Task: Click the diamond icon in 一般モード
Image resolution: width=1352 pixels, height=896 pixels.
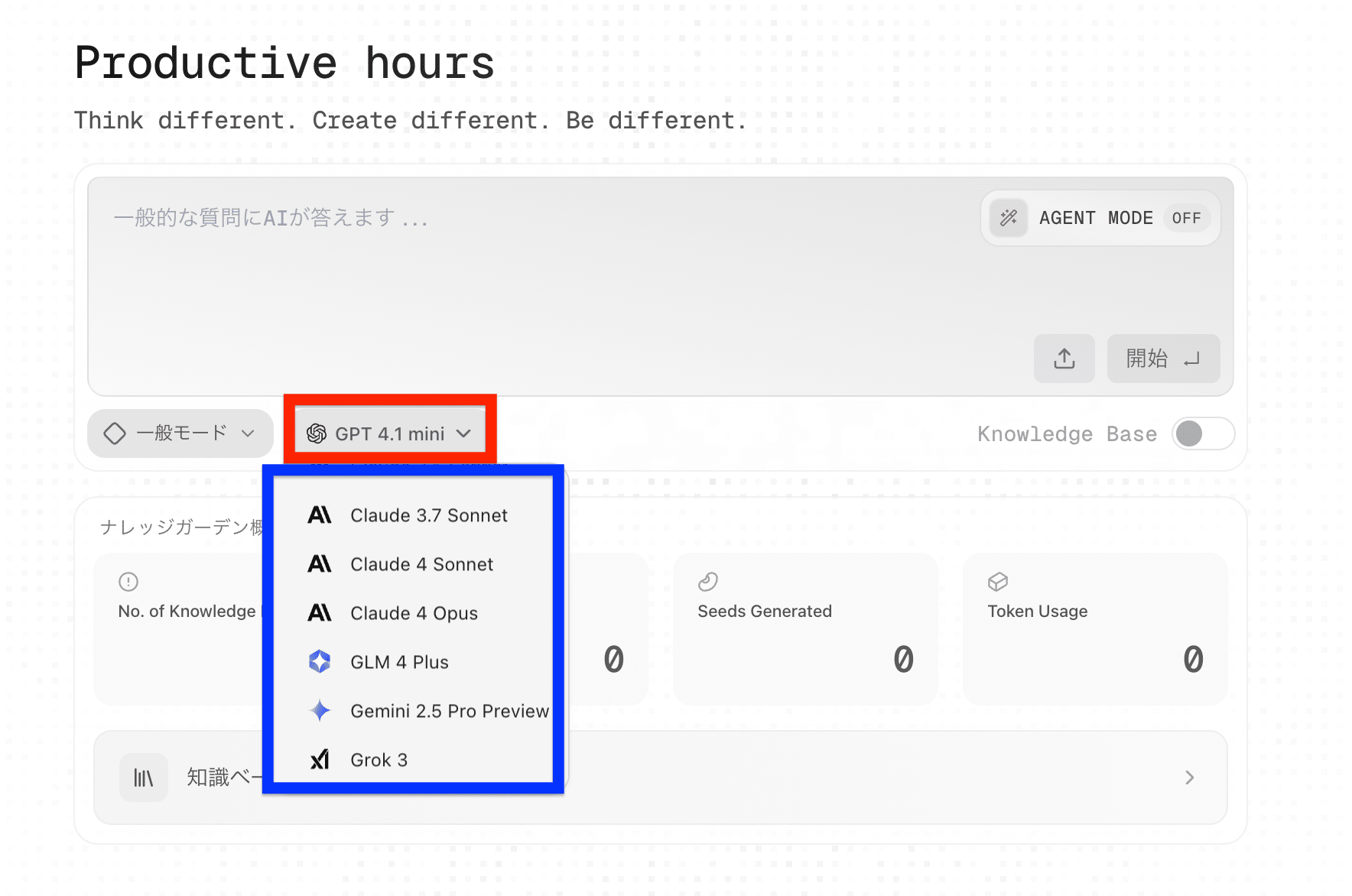Action: [115, 433]
